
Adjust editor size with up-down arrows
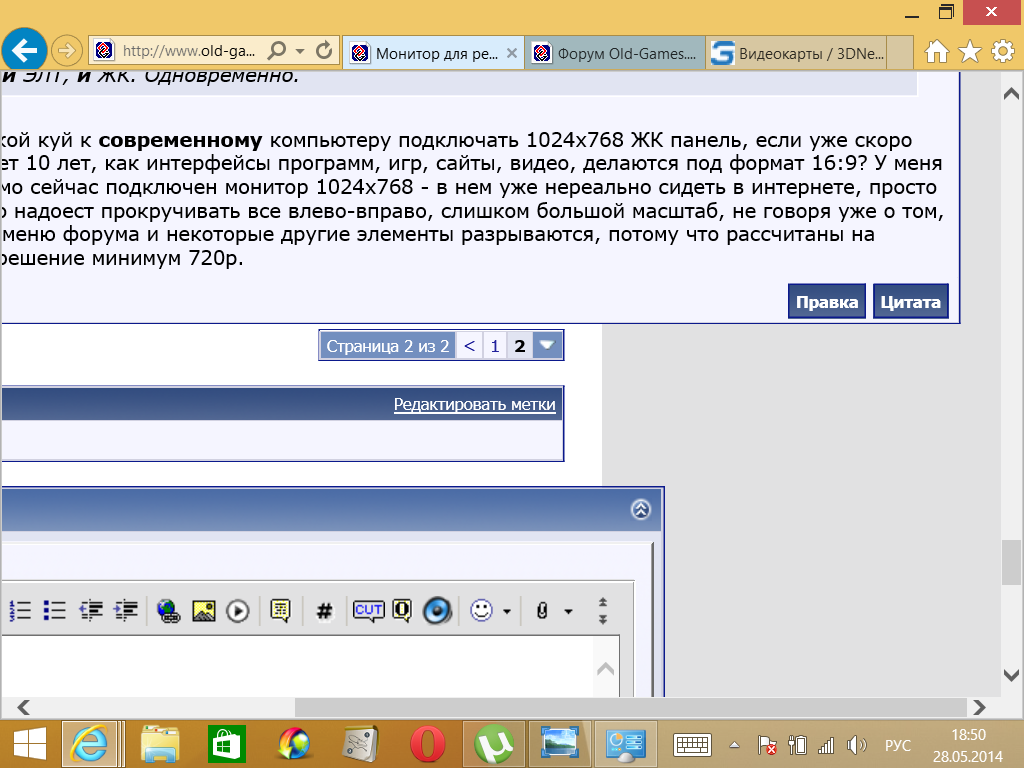click(603, 611)
